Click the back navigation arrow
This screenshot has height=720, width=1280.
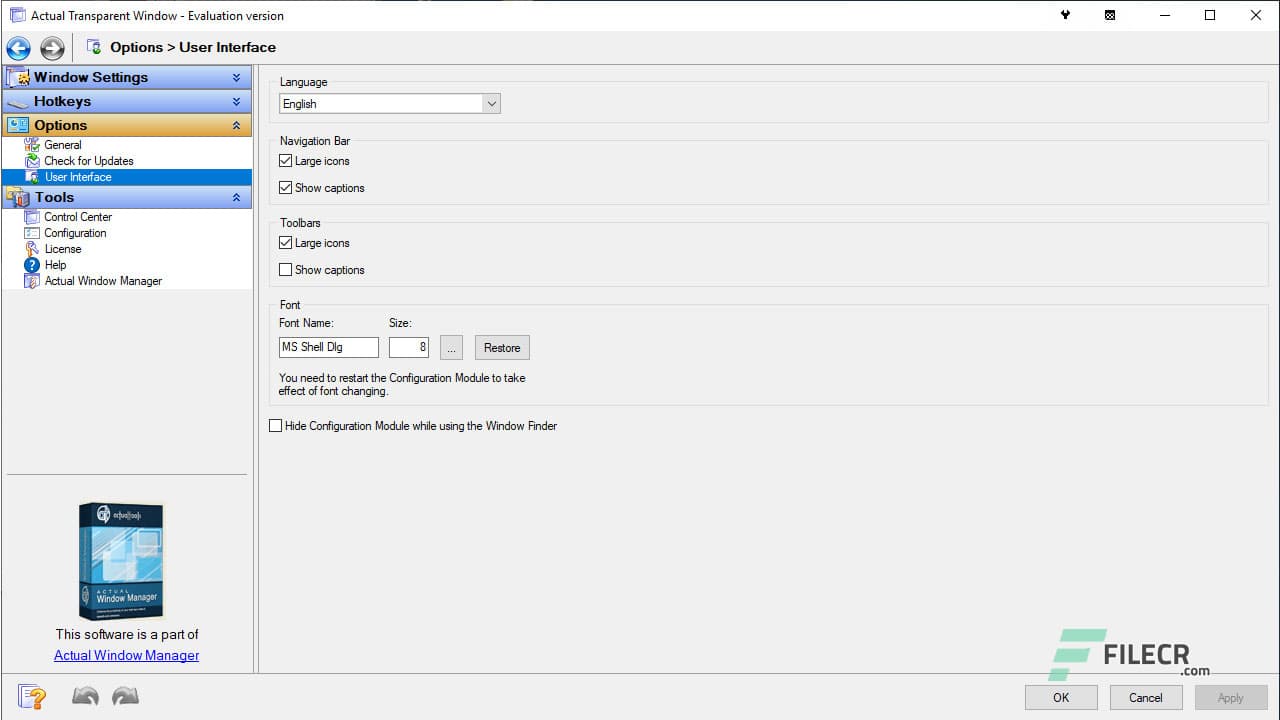click(x=18, y=47)
